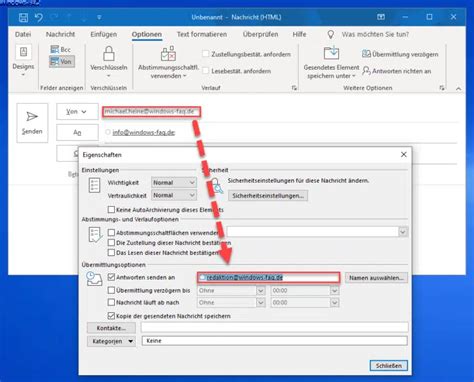Click Übermittlung verzögern in the ribbon
474x382 pixels.
coord(400,54)
